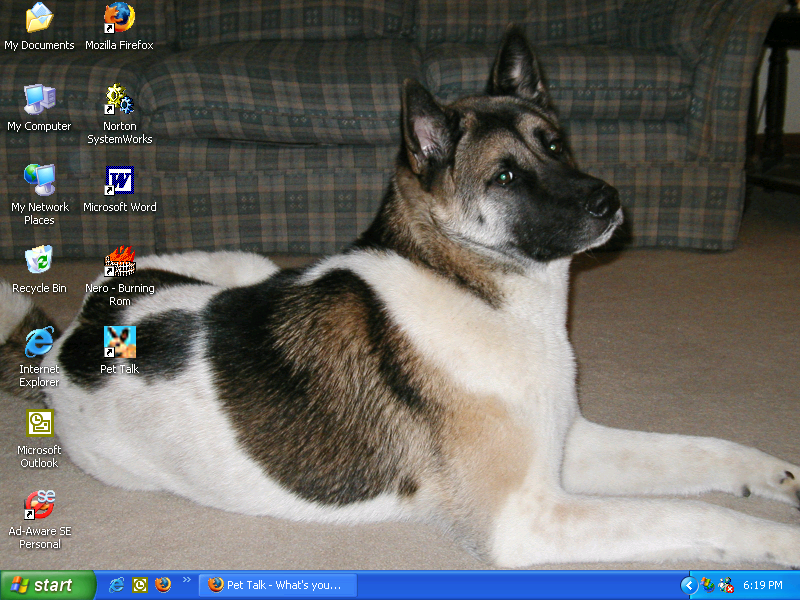Select the Norton SystemWorks shortcut
800x600 pixels.
(x=119, y=100)
